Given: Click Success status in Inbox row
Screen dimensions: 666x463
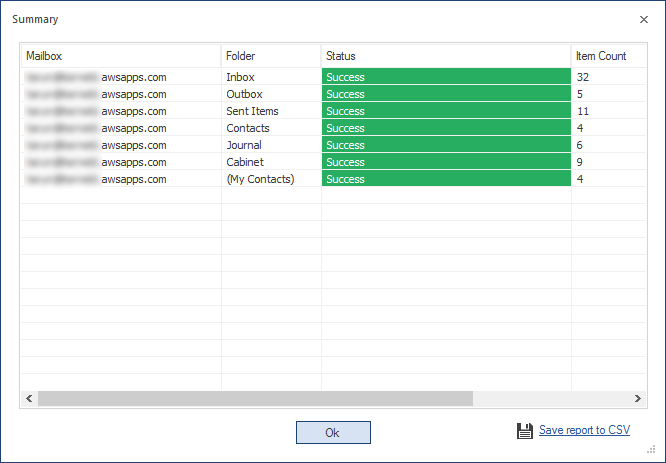Looking at the screenshot, I should 446,77.
